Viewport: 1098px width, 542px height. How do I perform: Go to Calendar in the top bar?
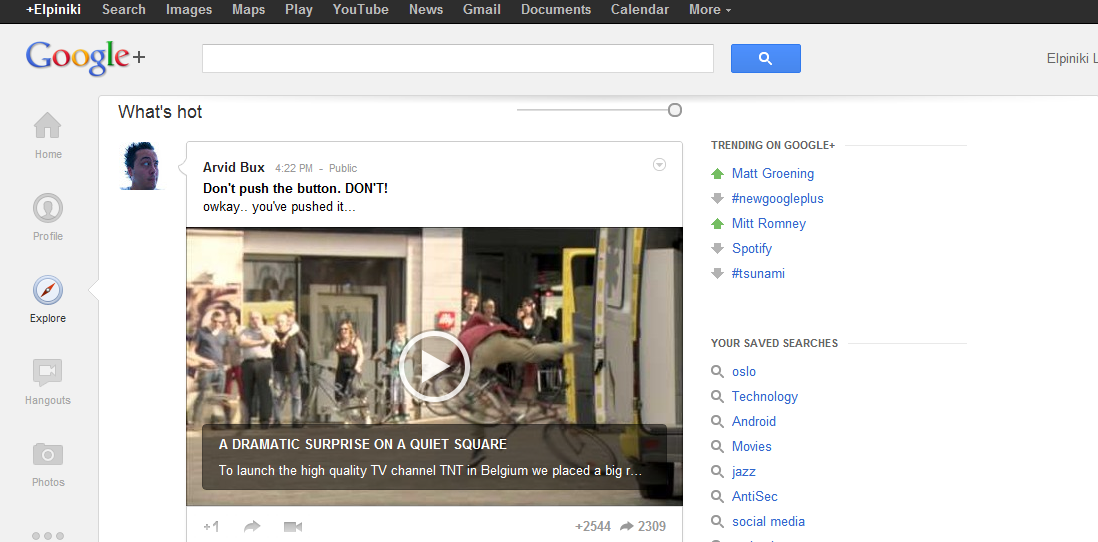pyautogui.click(x=640, y=10)
